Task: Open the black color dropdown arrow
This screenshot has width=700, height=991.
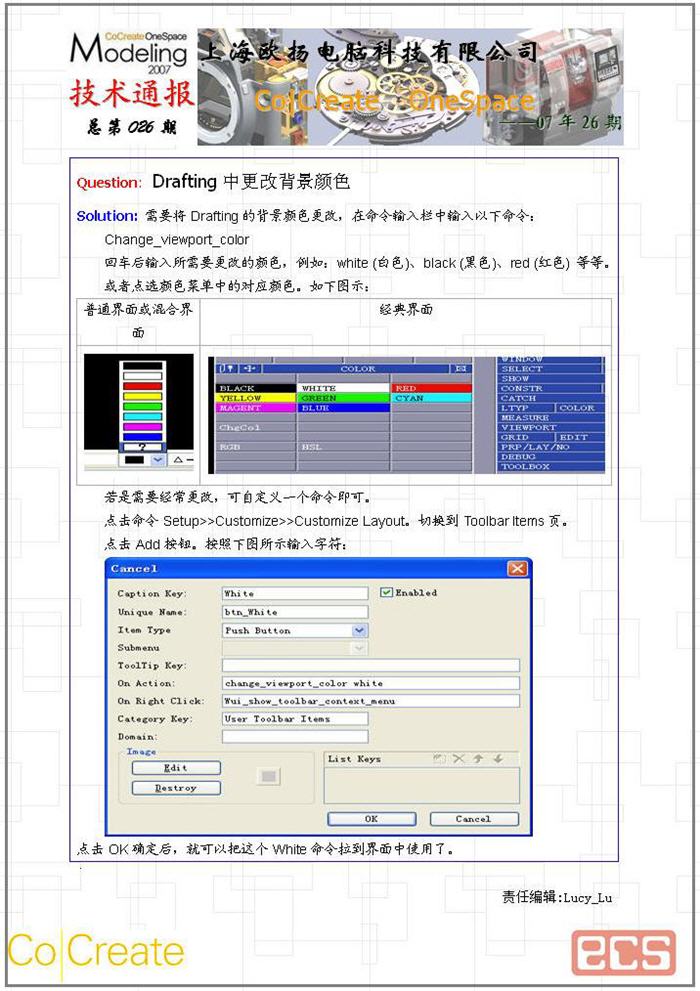Action: pyautogui.click(x=157, y=459)
